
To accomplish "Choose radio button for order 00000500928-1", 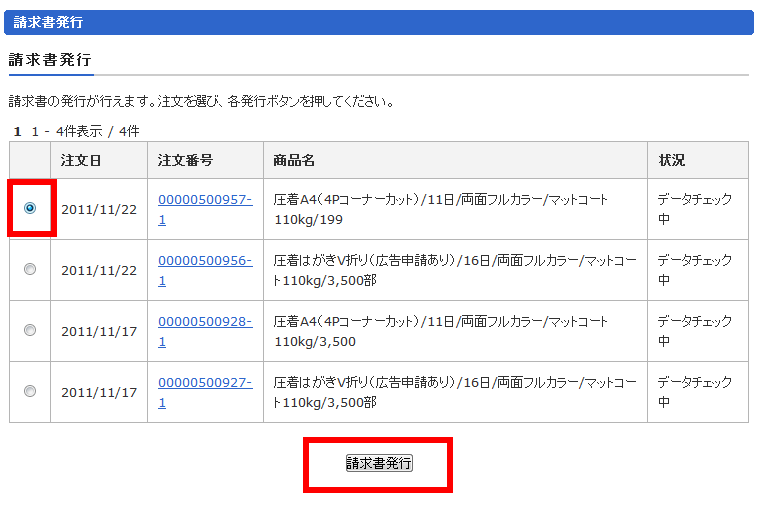I will pos(30,330).
